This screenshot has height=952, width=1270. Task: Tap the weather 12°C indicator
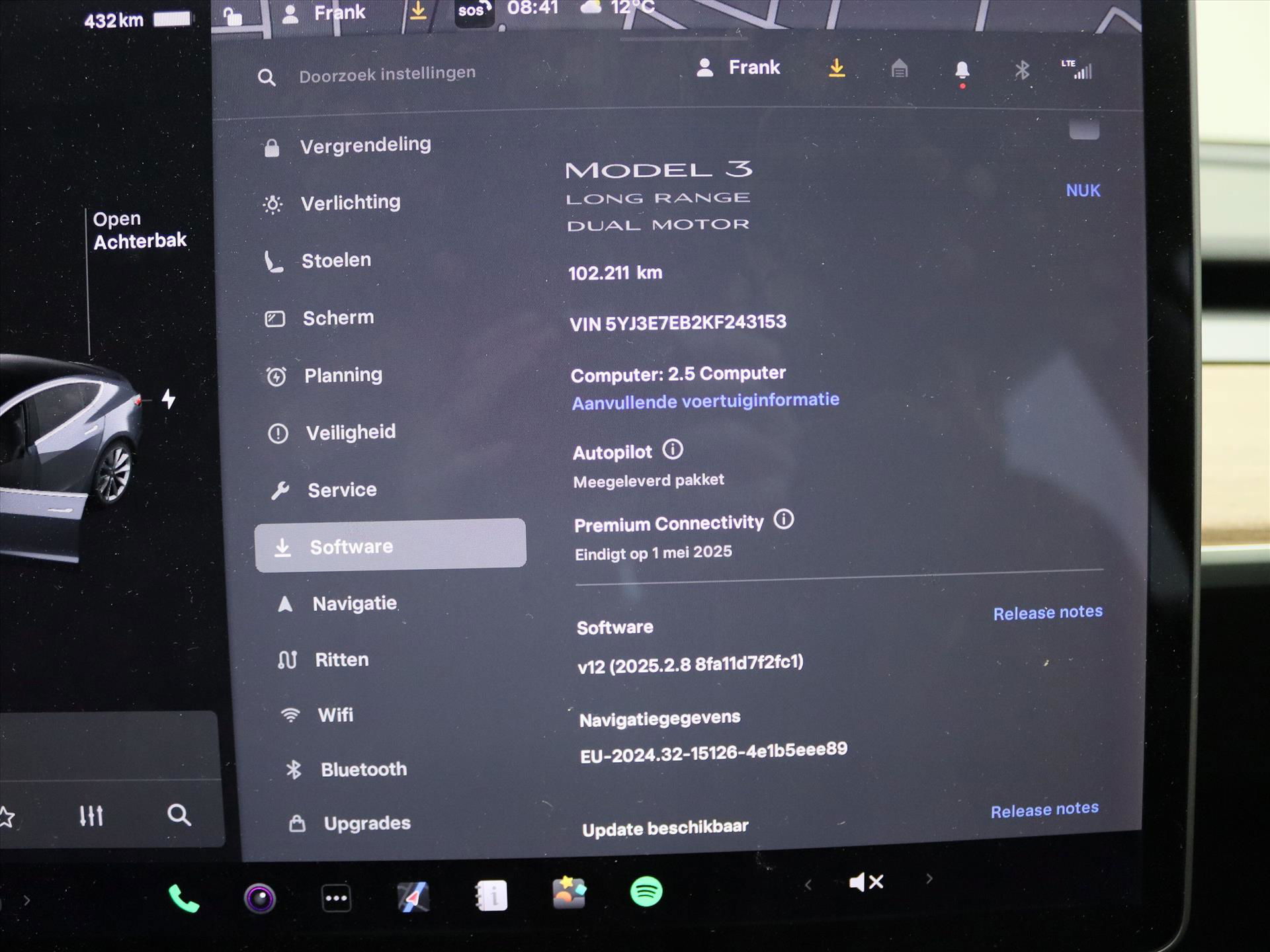[617, 8]
